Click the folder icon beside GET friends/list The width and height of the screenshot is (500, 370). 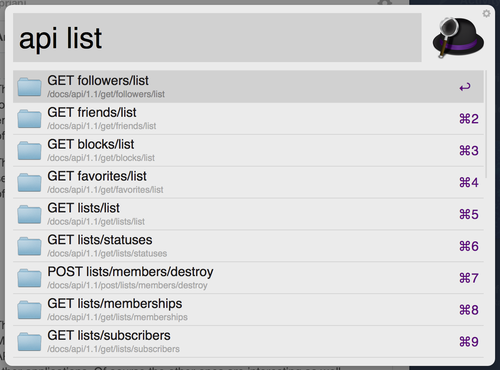click(x=29, y=119)
